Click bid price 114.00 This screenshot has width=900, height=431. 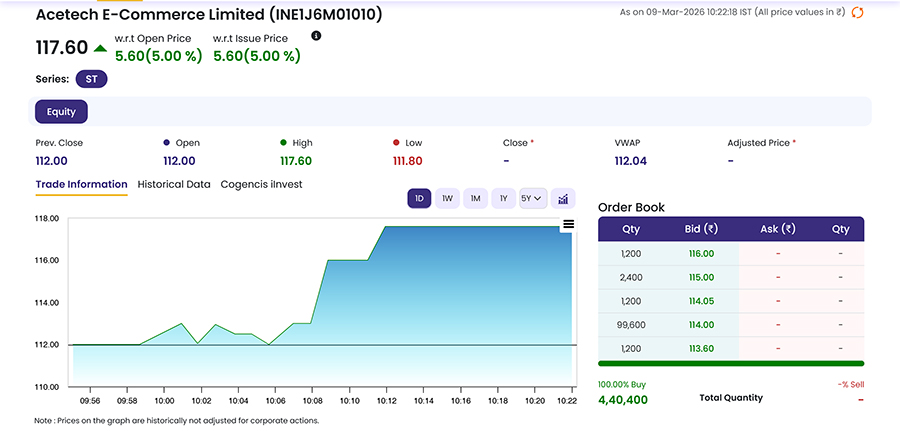701,325
